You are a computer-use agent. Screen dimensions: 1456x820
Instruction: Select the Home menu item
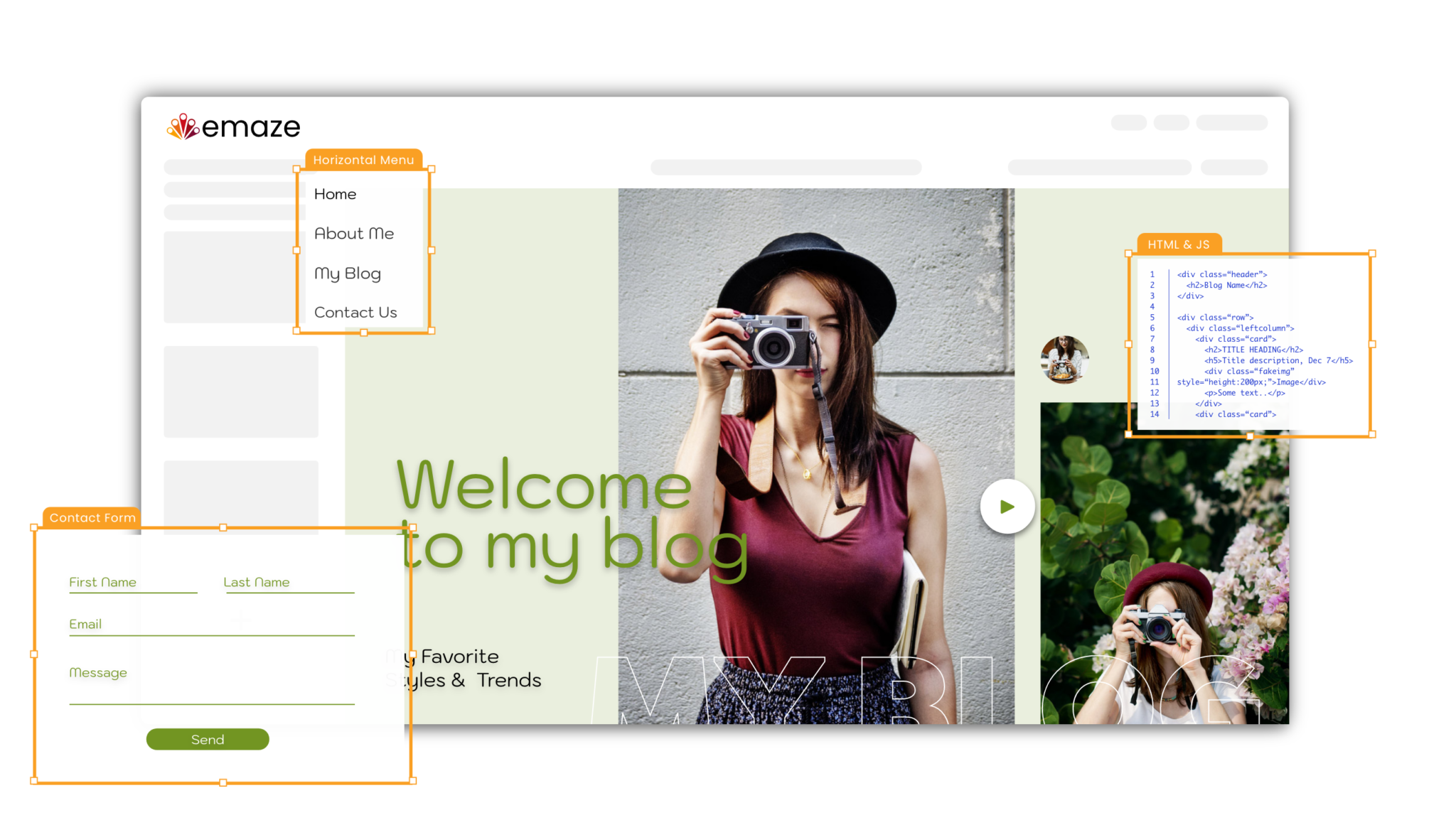[335, 193]
